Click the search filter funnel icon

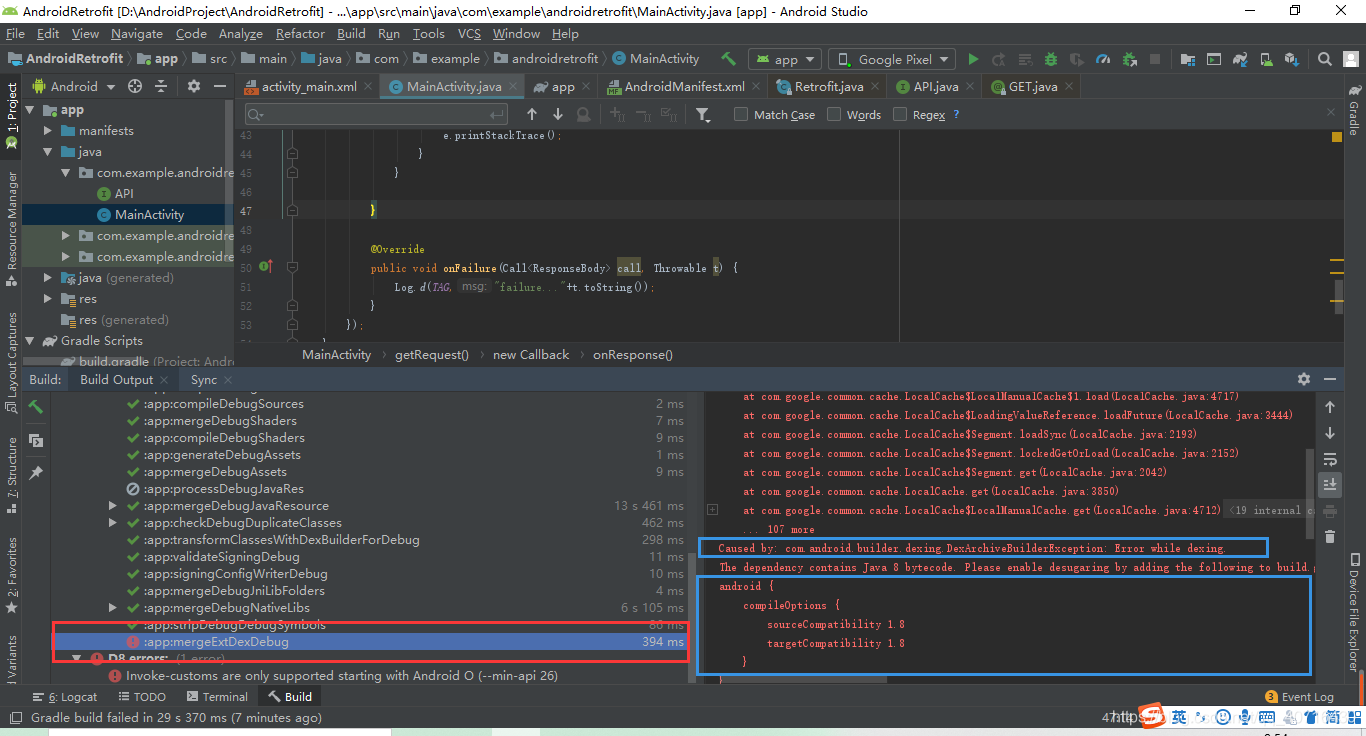tap(704, 115)
